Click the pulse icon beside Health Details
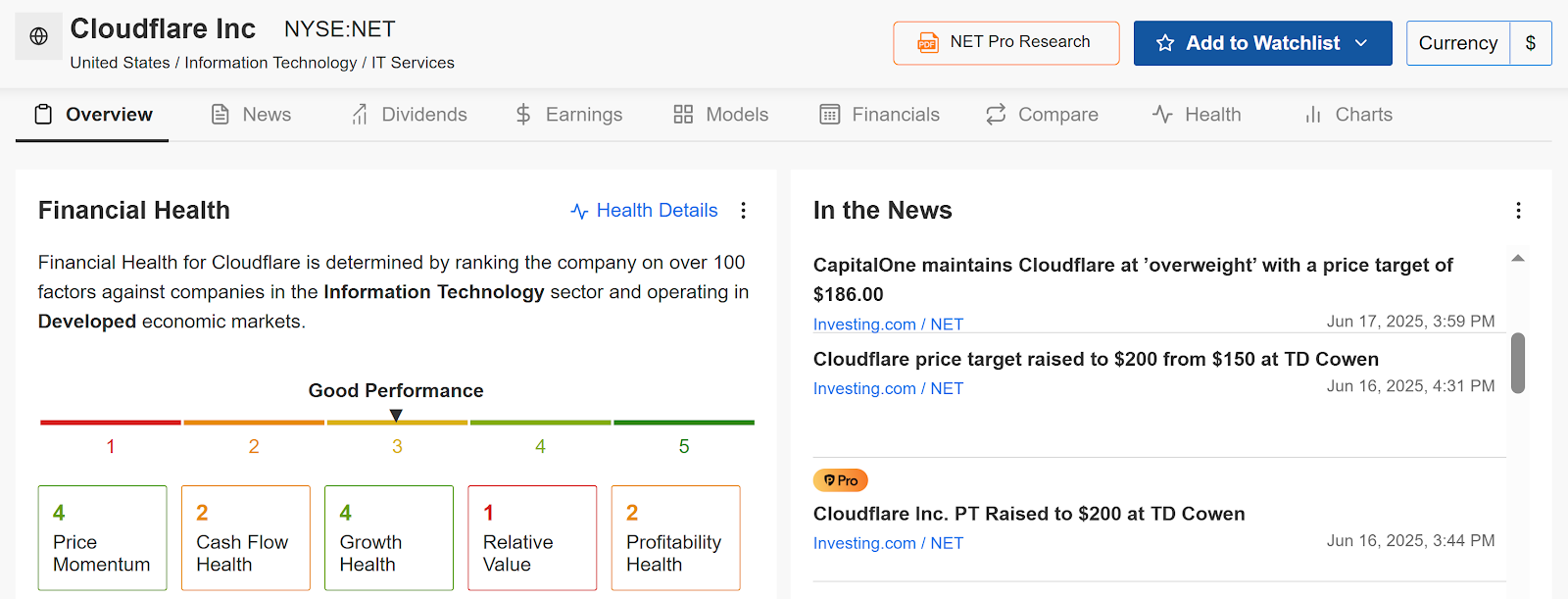 pos(579,211)
